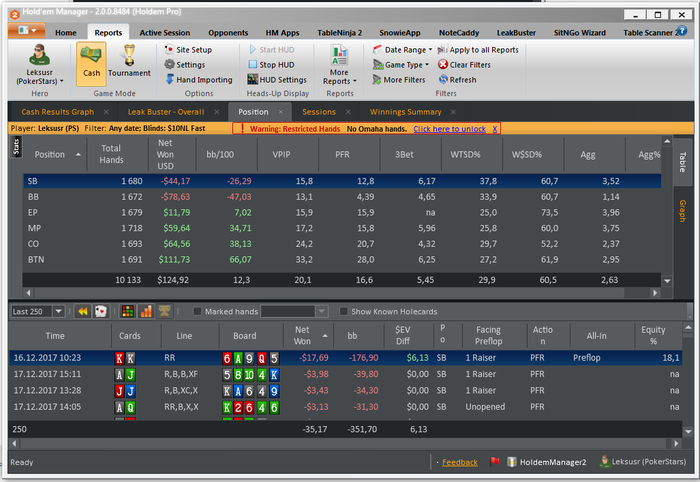Switch to Table side view
This screenshot has width=700, height=482.
tap(683, 162)
